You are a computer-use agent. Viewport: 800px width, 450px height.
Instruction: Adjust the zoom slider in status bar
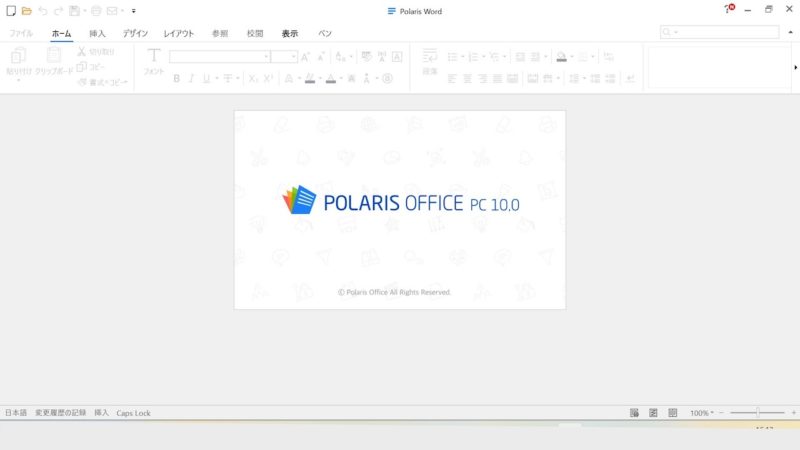pos(758,412)
